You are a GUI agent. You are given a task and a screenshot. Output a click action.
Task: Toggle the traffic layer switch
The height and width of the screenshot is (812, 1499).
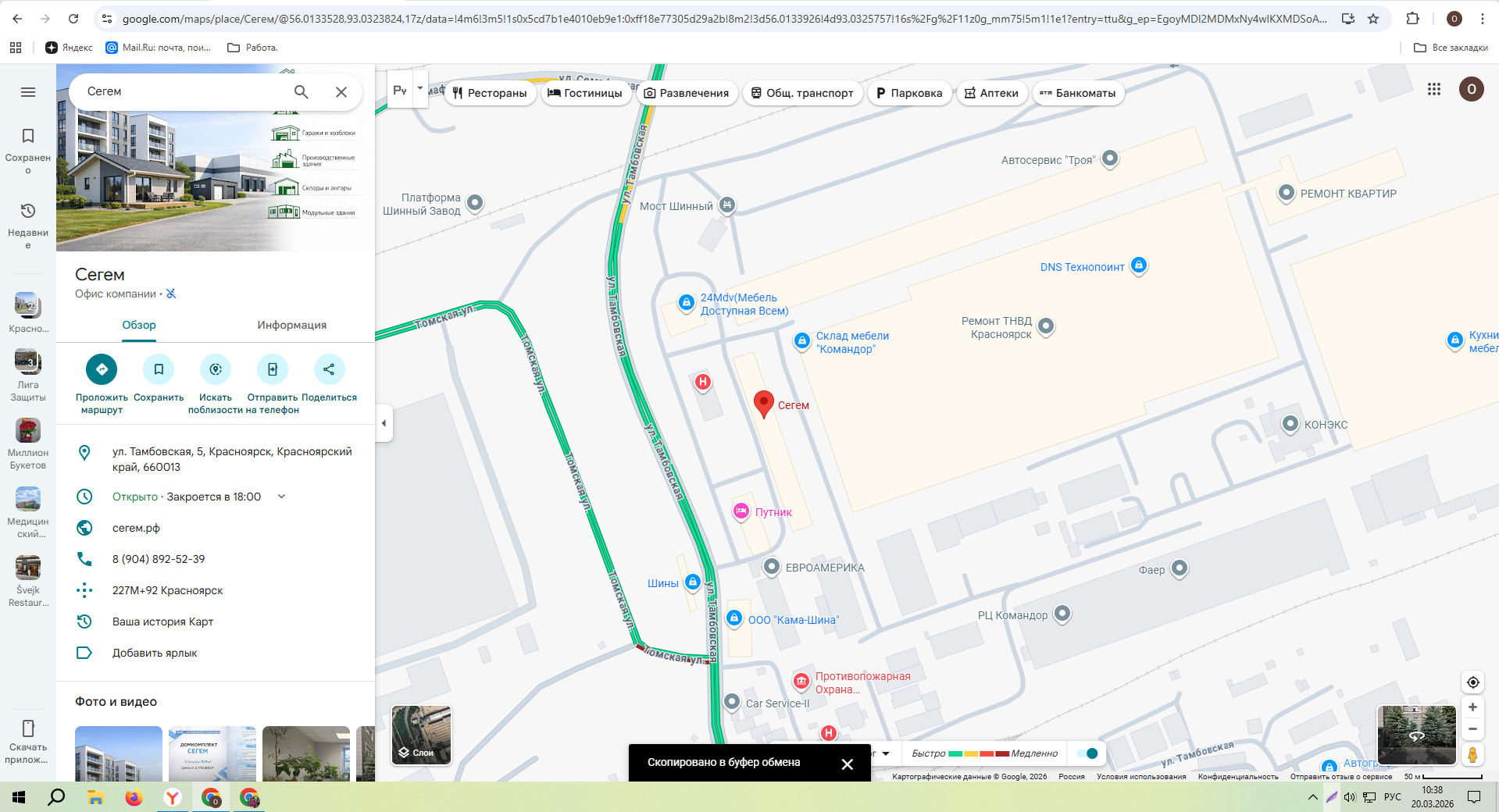pyautogui.click(x=1087, y=753)
